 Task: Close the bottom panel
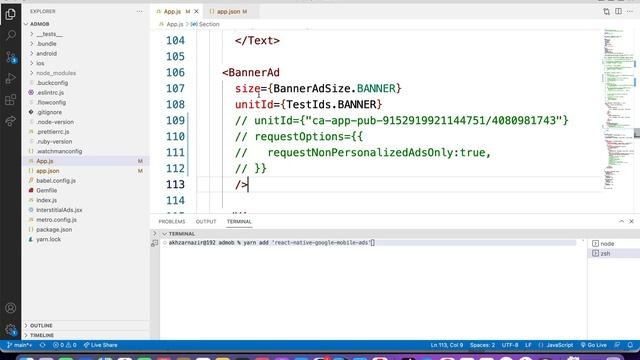click(631, 221)
